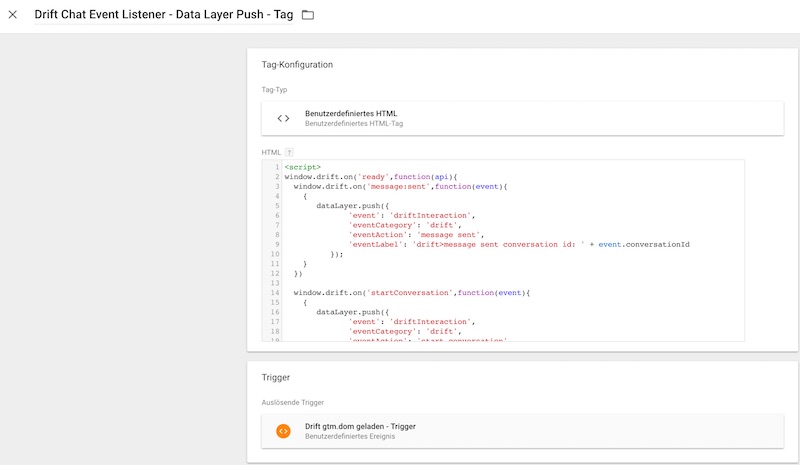Viewport: 800px width, 465px height.
Task: Click line 17 'driftInteraction' event code
Action: pyautogui.click(x=412, y=322)
